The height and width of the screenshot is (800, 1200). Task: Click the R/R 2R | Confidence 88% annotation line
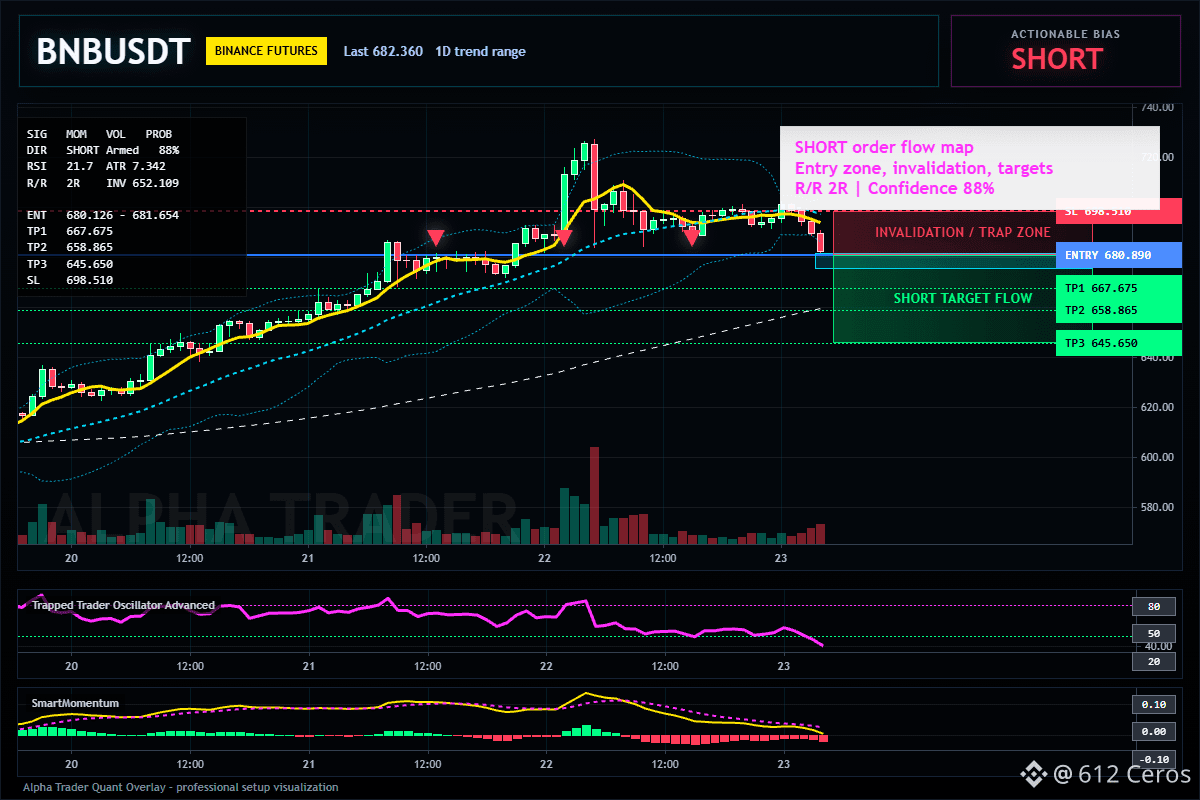pyautogui.click(x=894, y=188)
